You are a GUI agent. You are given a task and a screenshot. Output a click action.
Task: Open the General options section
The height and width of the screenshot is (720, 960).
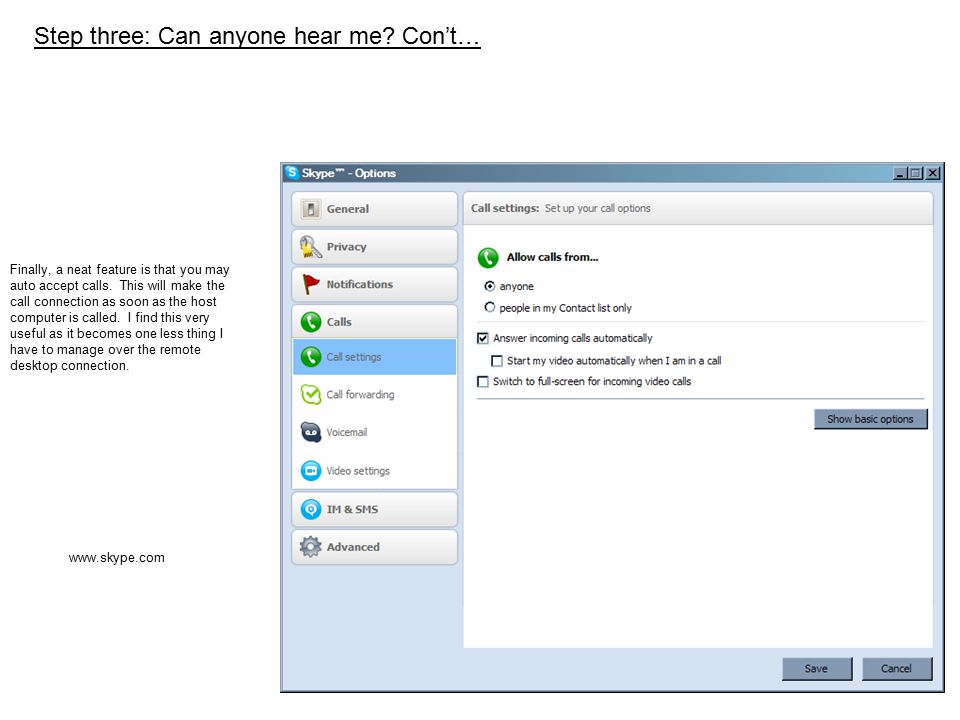click(375, 209)
